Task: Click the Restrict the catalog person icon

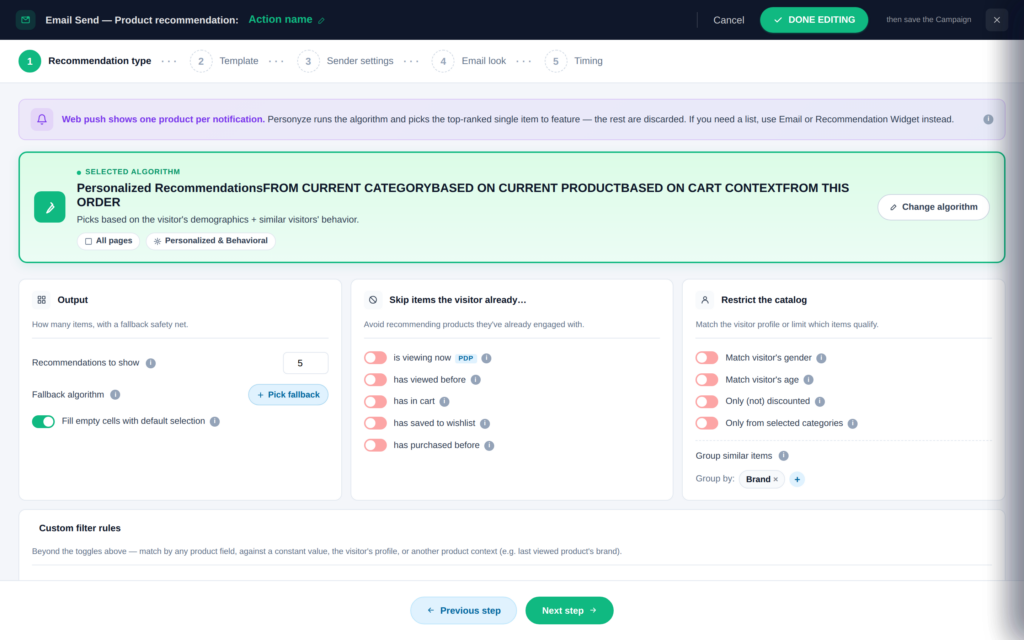Action: point(705,300)
